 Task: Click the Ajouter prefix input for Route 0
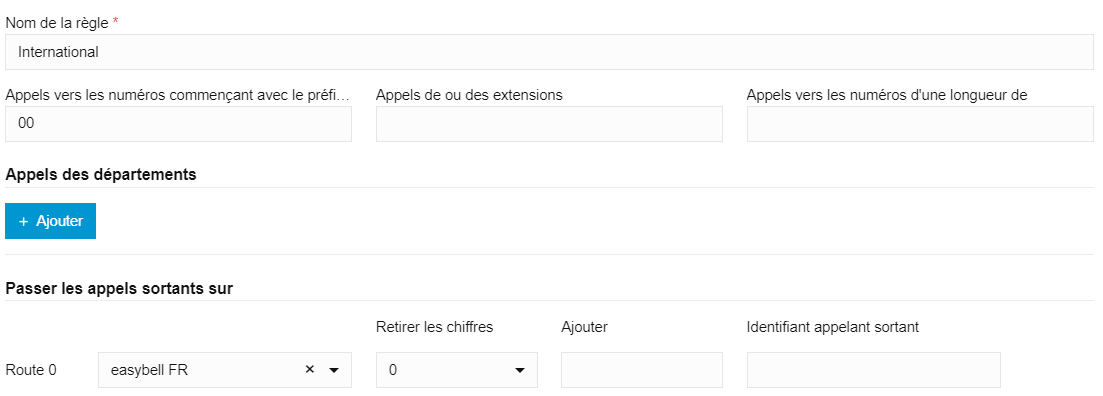642,370
